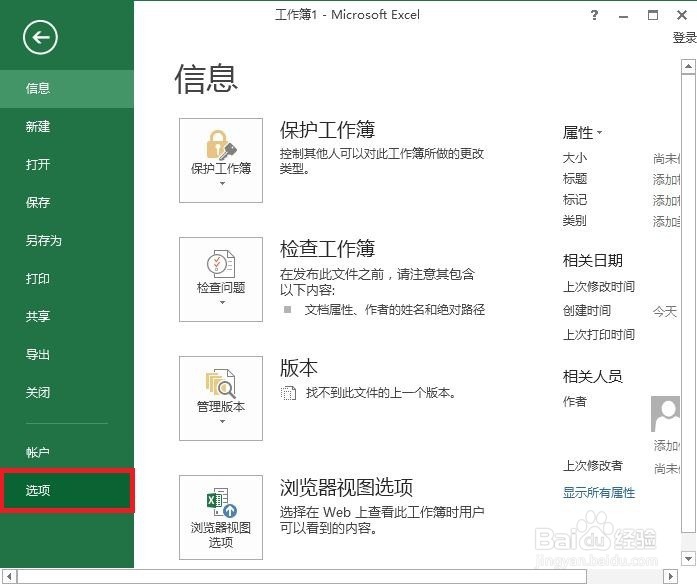Click the 浏览器视图选项 heading text
Screen dimensions: 697x585
point(346,487)
